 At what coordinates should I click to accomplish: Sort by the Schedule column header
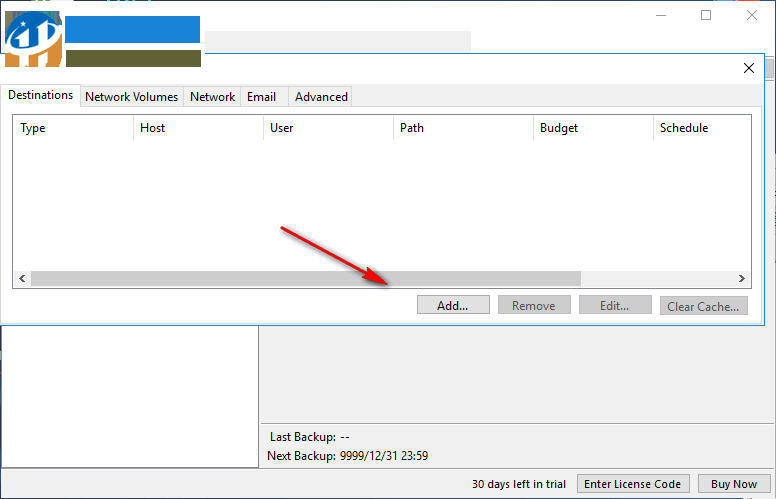click(x=702, y=128)
